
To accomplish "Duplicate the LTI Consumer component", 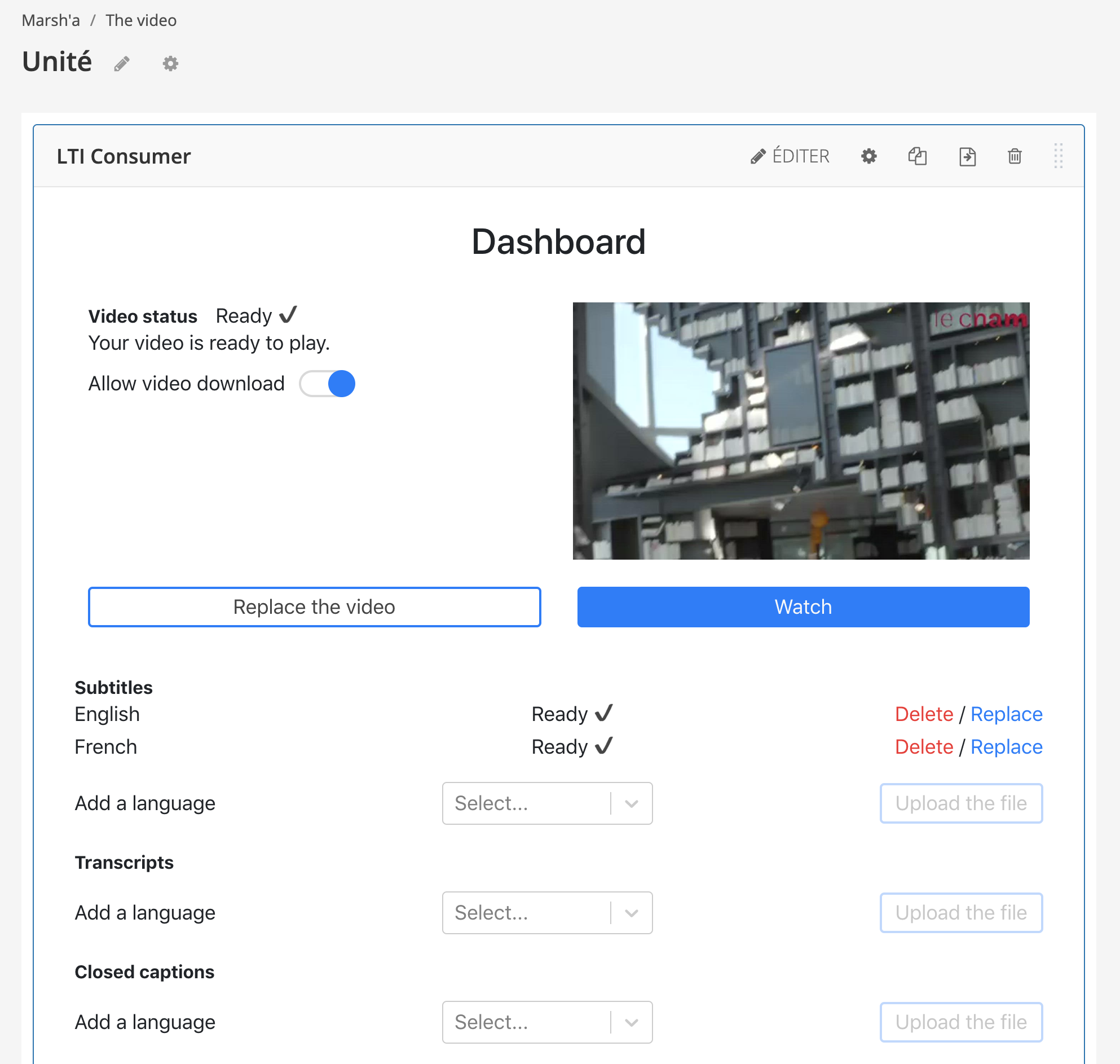I will pos(917,156).
